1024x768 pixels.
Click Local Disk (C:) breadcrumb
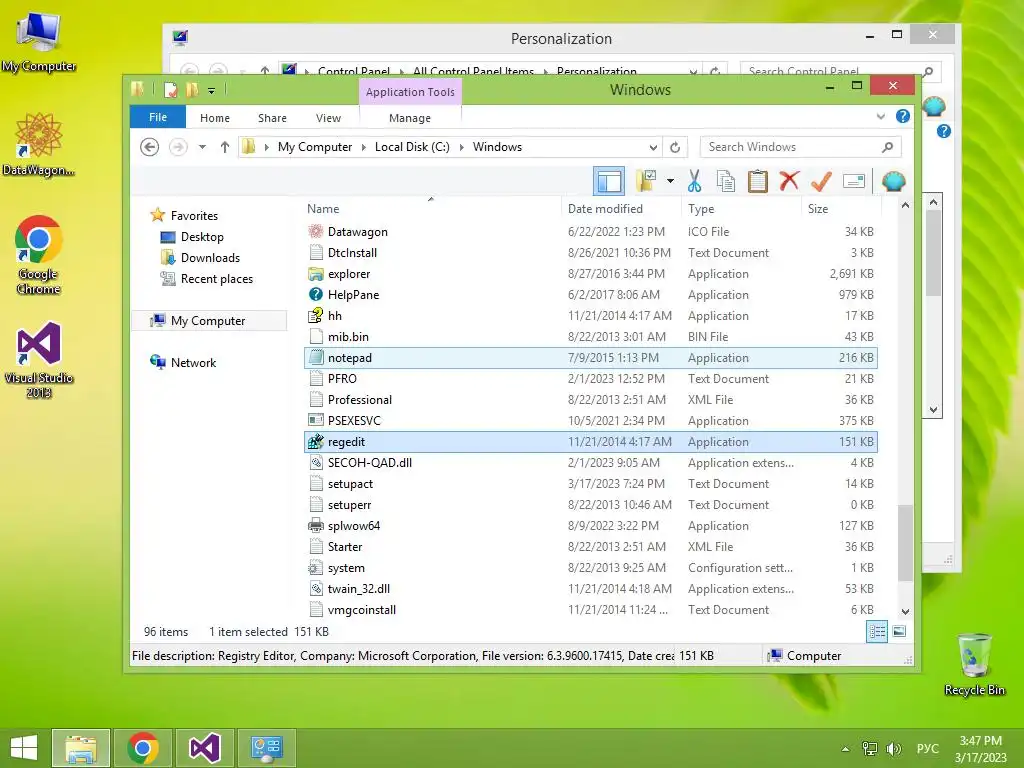tap(412, 147)
